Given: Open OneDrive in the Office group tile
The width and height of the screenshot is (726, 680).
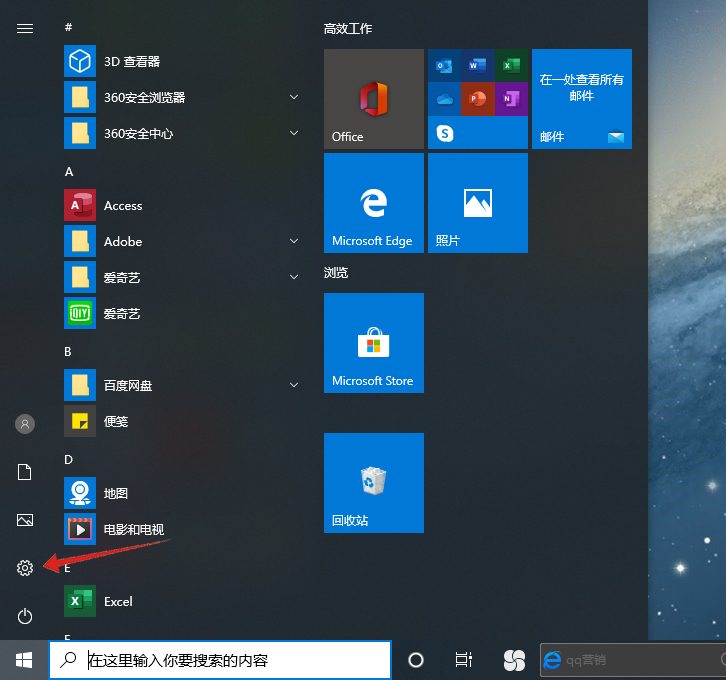Looking at the screenshot, I should point(444,99).
